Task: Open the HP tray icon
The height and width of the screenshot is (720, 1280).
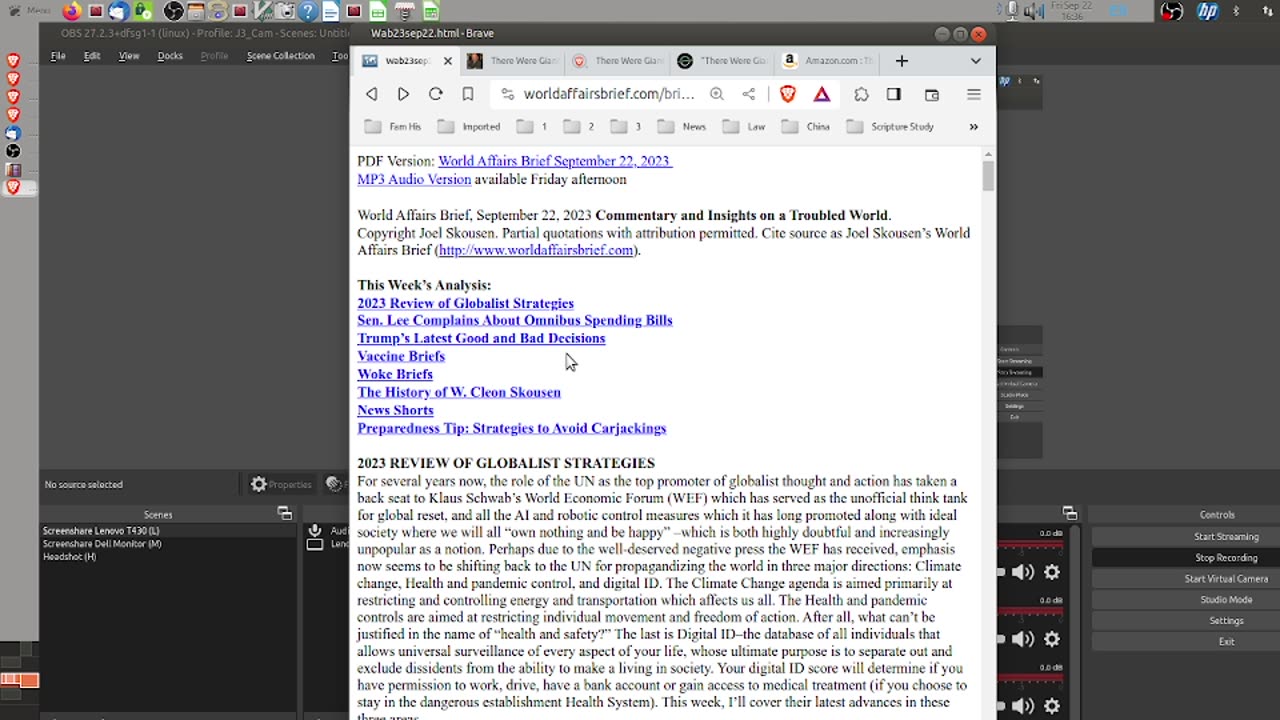Action: click(x=1208, y=11)
